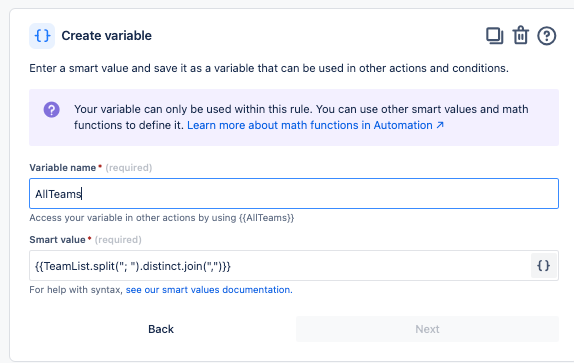Viewport: 574px width, 363px height.
Task: Open Learn more about math functions link
Action: click(310, 125)
